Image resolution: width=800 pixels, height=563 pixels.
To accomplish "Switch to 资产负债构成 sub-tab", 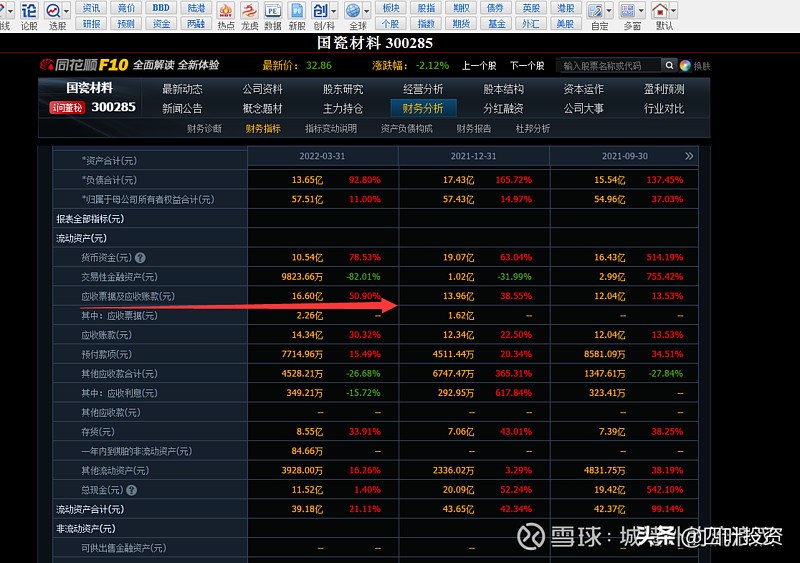I will 407,129.
